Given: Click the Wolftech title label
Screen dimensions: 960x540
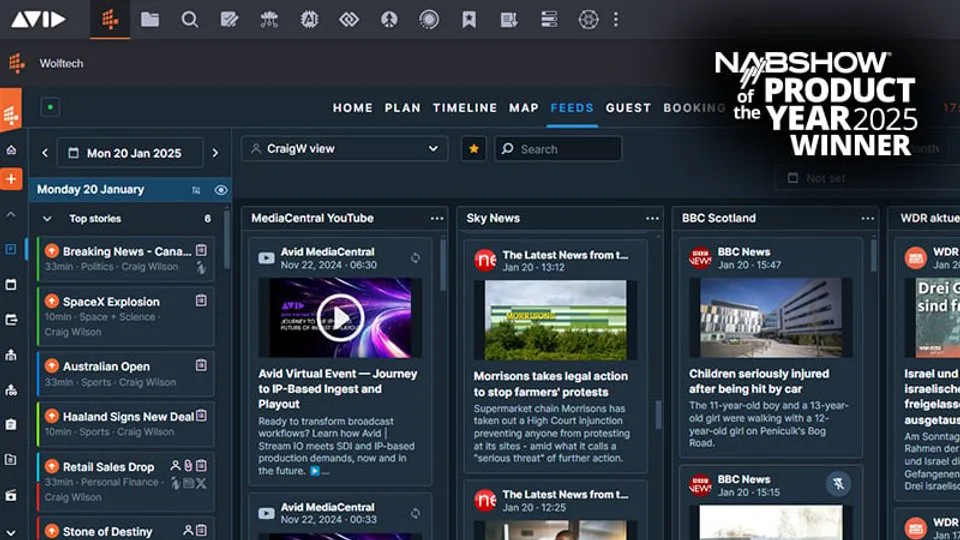Looking at the screenshot, I should (61, 63).
